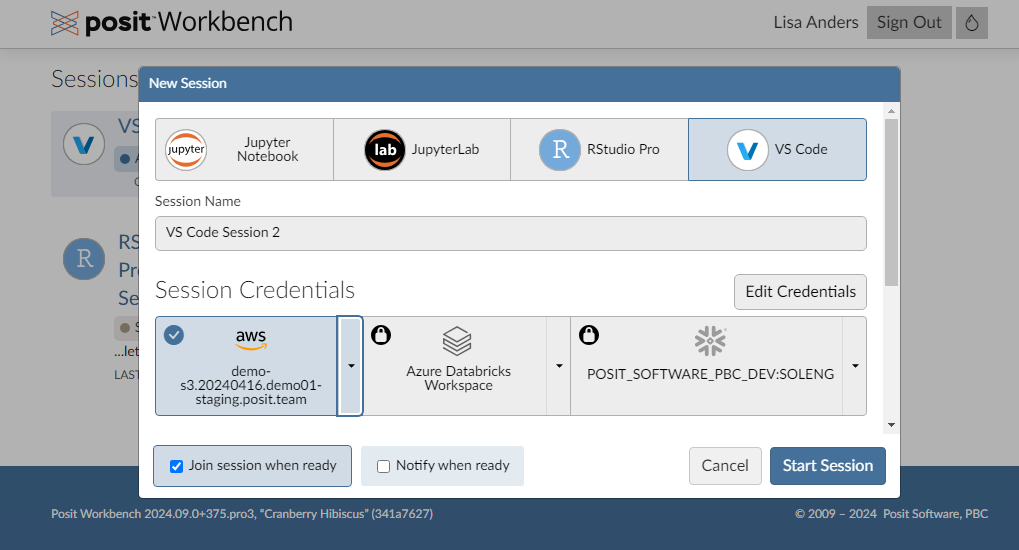Click Start Session

(827, 465)
